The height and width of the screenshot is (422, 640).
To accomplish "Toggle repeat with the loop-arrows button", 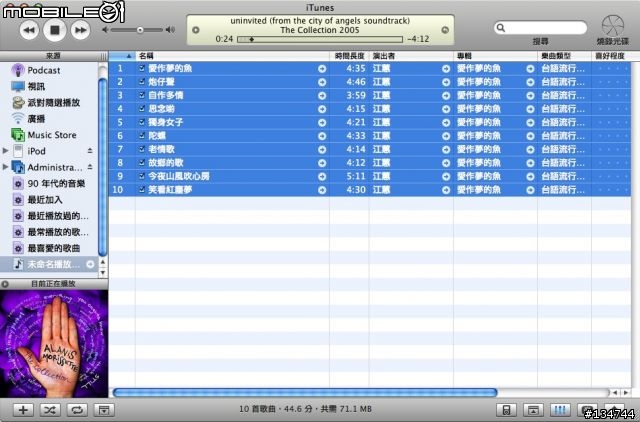I will point(77,410).
